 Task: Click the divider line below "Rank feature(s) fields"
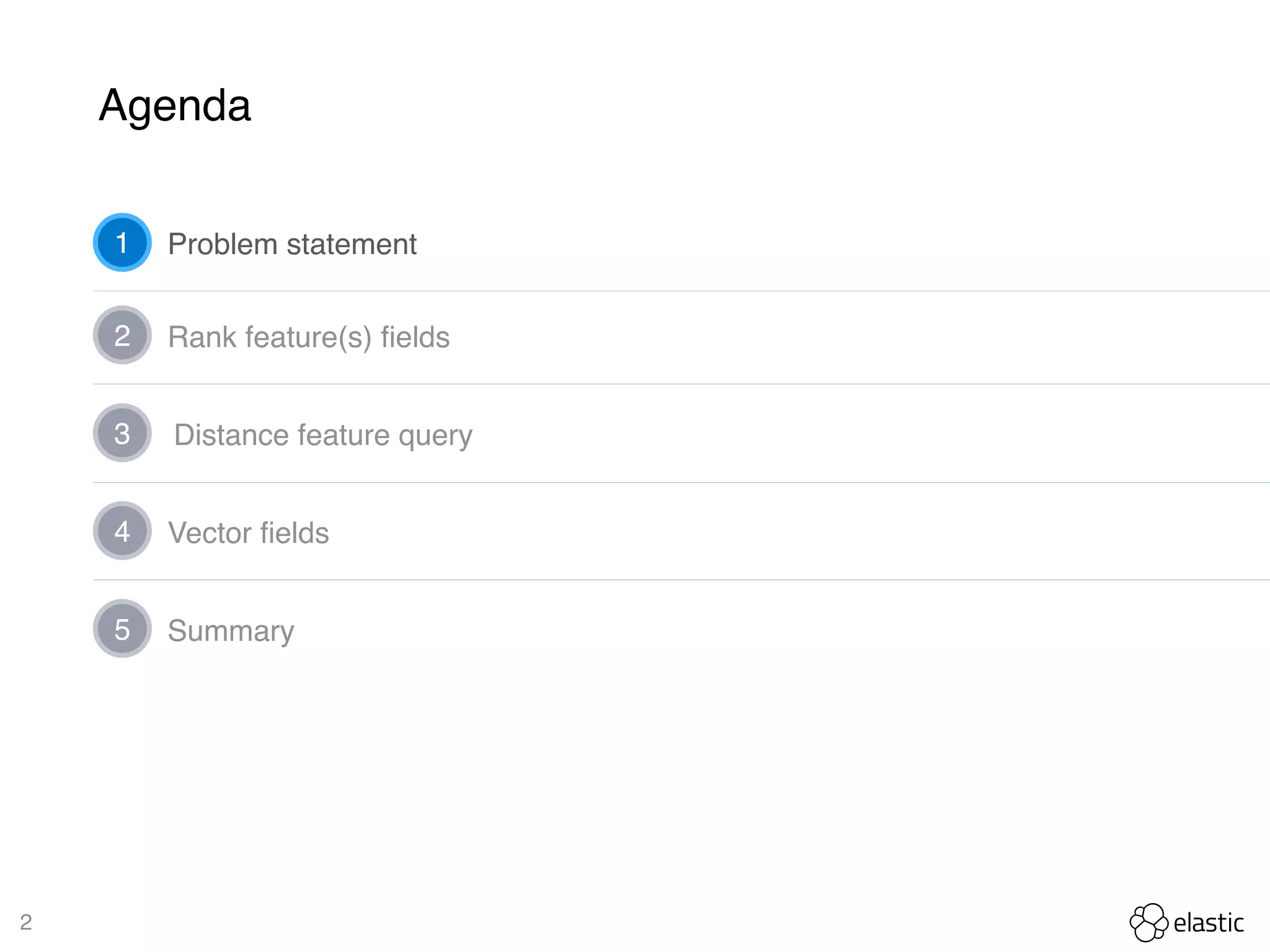click(x=681, y=384)
